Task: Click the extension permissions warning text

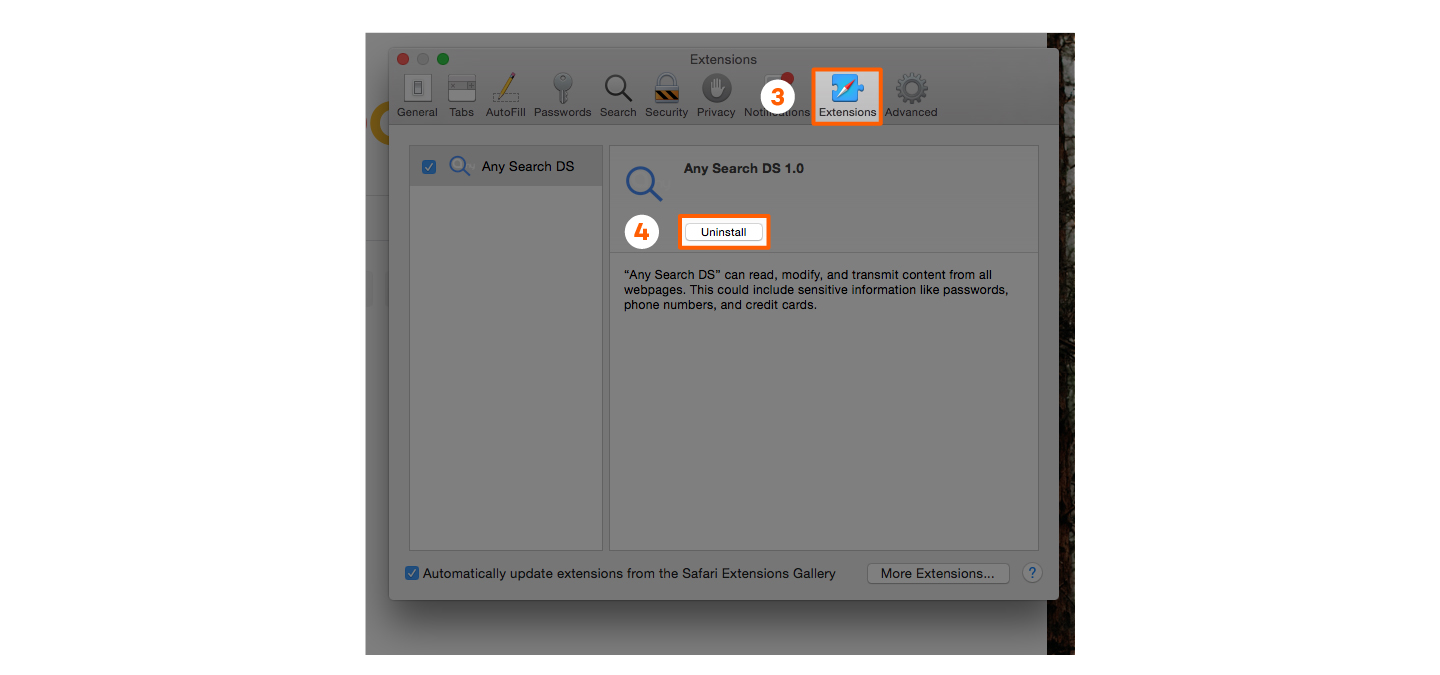Action: pos(816,290)
